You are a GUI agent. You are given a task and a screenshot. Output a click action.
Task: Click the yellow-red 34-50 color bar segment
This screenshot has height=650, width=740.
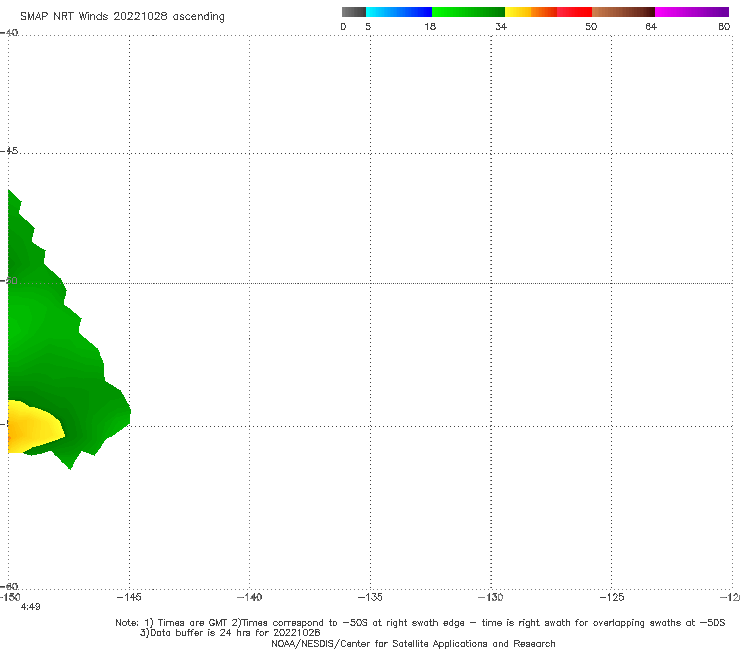point(548,12)
